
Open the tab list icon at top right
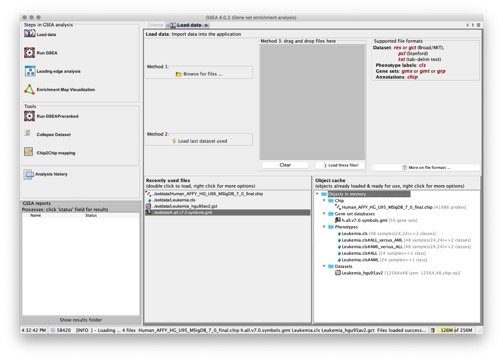tap(478, 25)
